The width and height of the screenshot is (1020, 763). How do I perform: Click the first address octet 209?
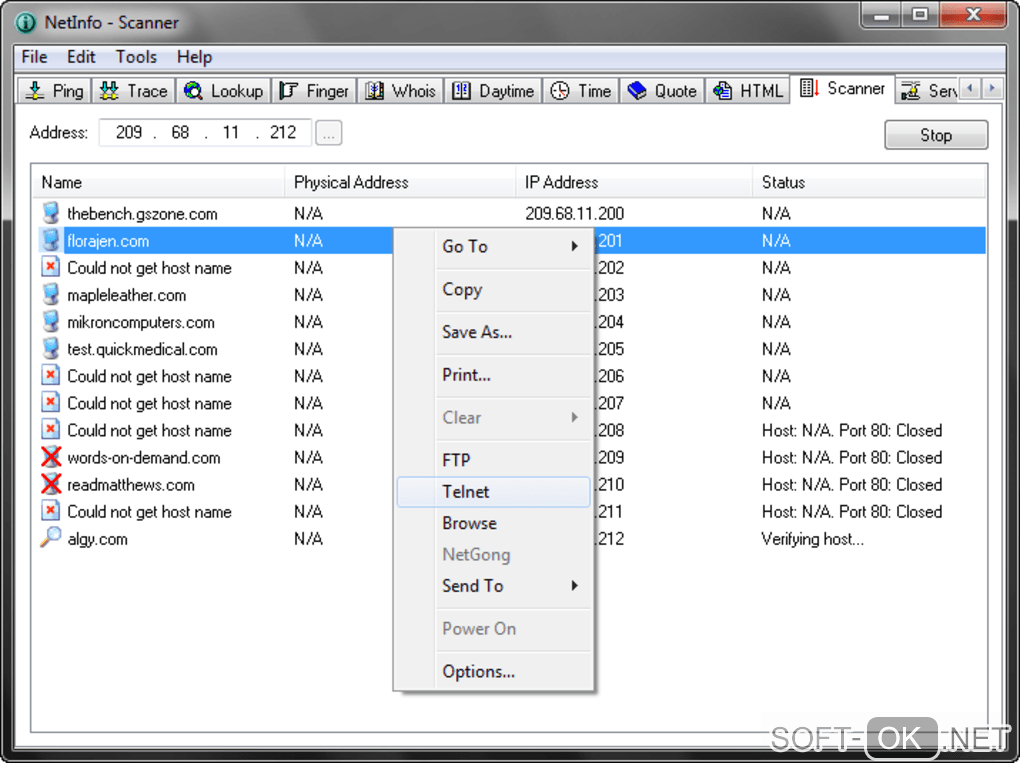pyautogui.click(x=129, y=133)
